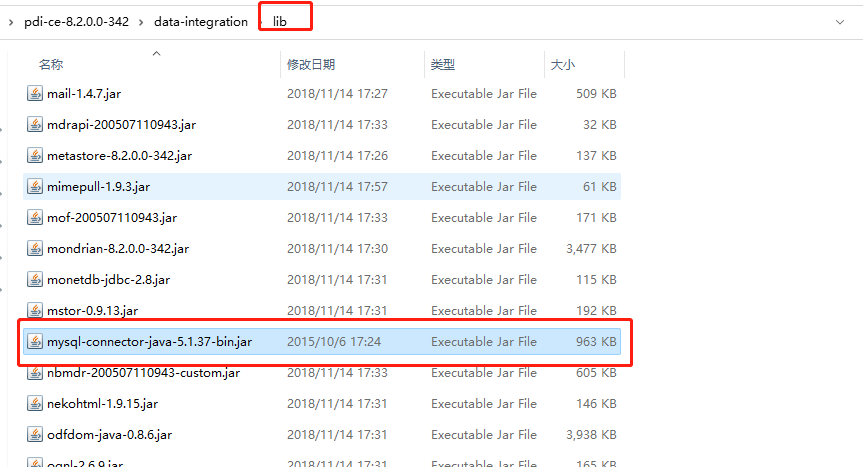Click date 2018/11/14 17:26 of metastore jar
The width and height of the screenshot is (863, 467).
click(x=337, y=156)
